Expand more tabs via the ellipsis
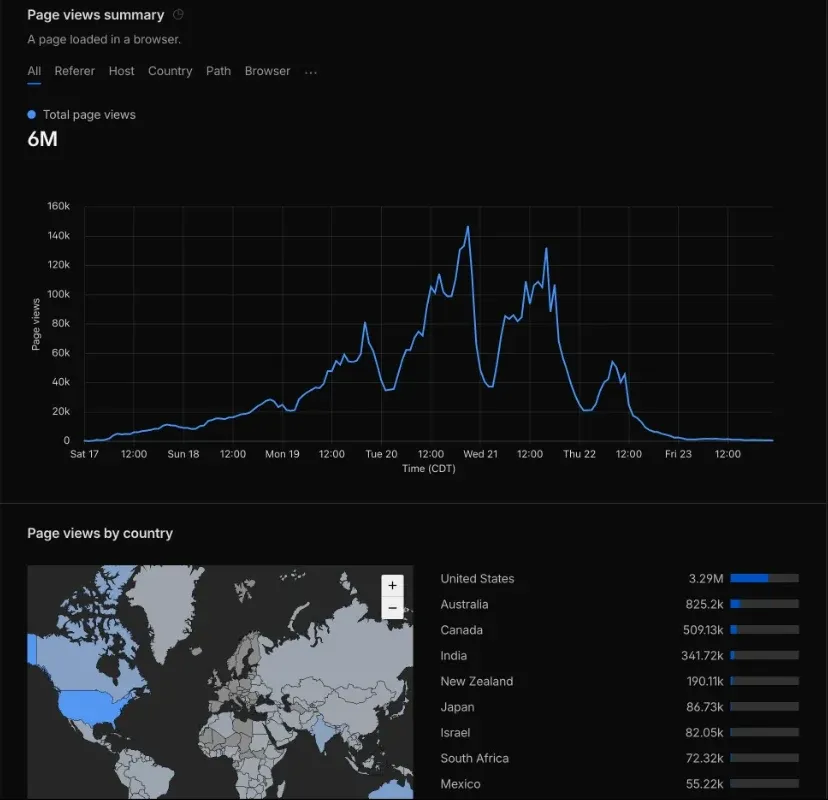The height and width of the screenshot is (800, 828). 311,72
